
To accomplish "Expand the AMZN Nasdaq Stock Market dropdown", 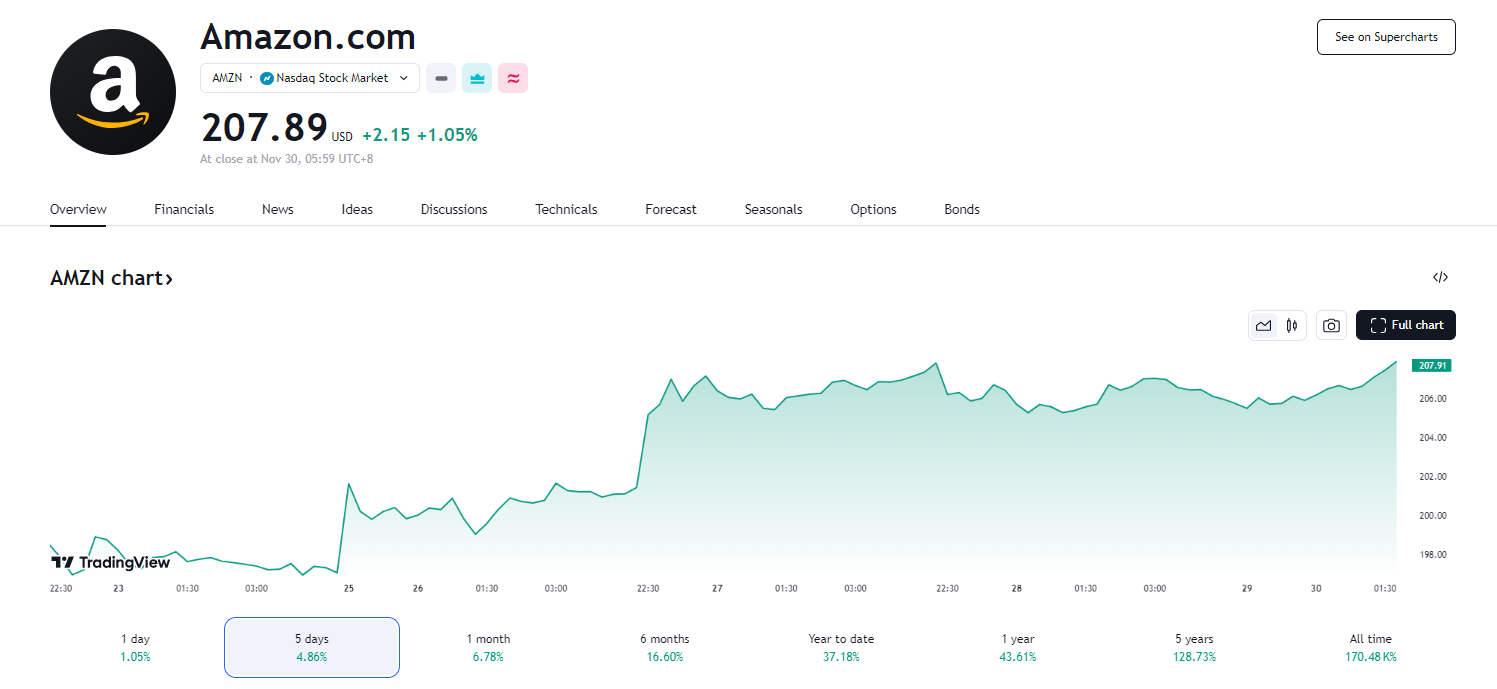I will click(x=310, y=78).
